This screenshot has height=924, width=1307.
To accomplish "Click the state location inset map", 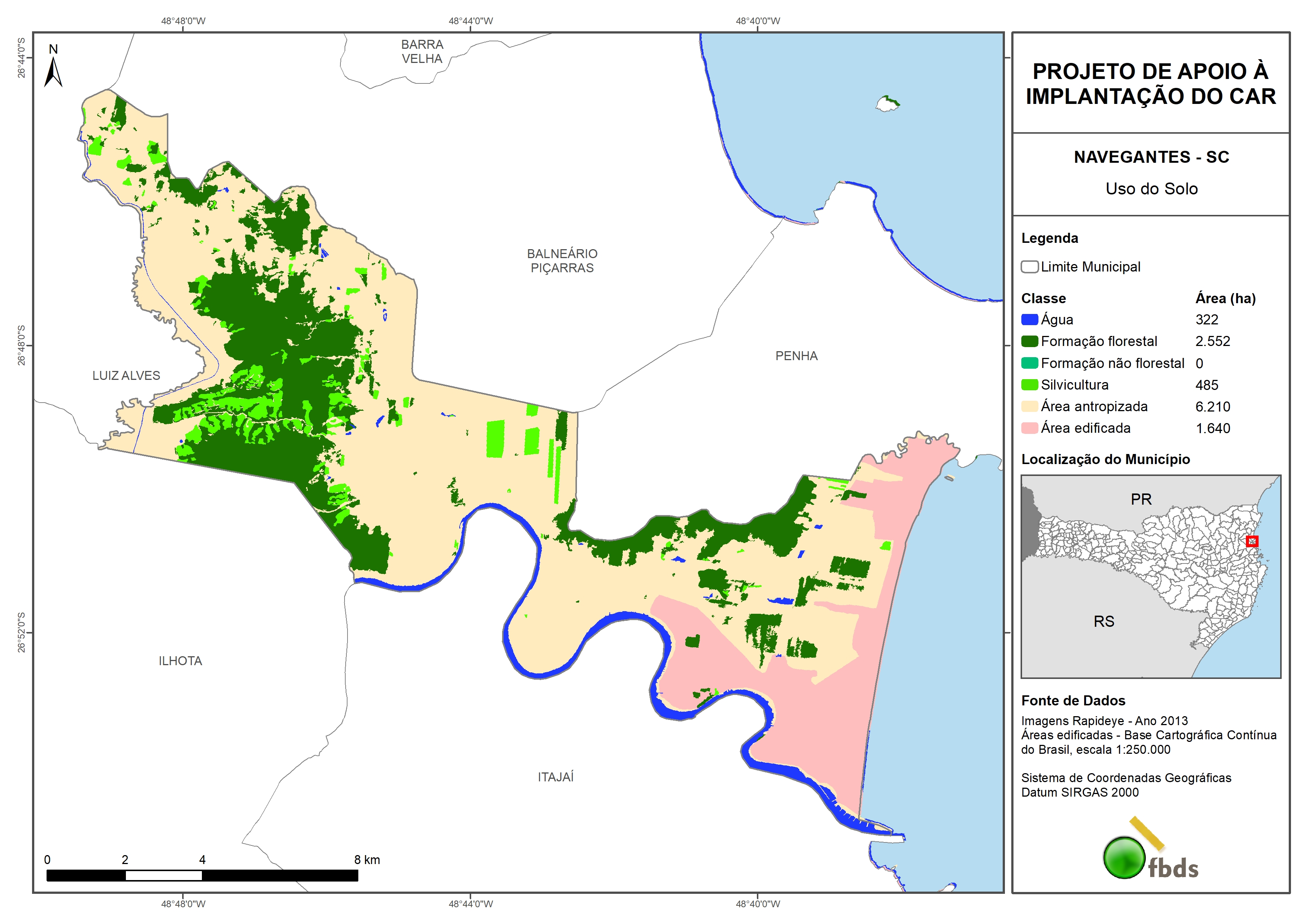I will [x=1151, y=576].
